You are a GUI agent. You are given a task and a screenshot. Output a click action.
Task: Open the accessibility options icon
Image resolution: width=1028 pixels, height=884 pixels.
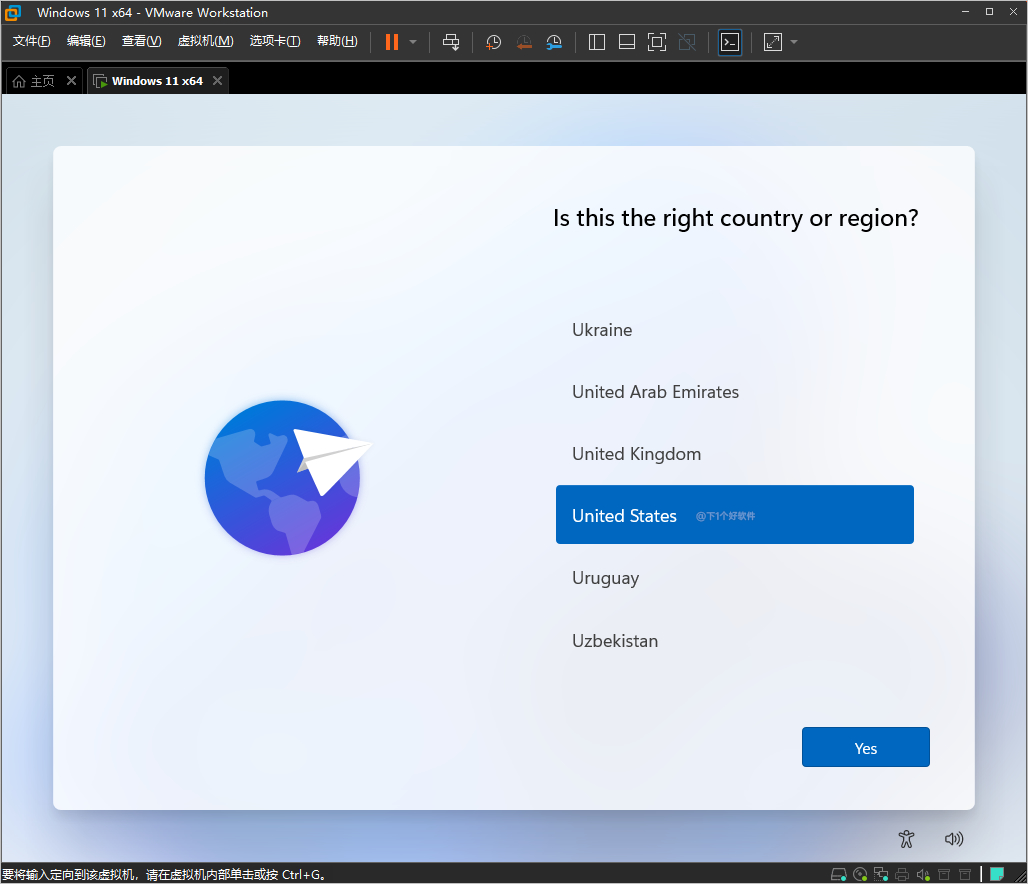906,839
